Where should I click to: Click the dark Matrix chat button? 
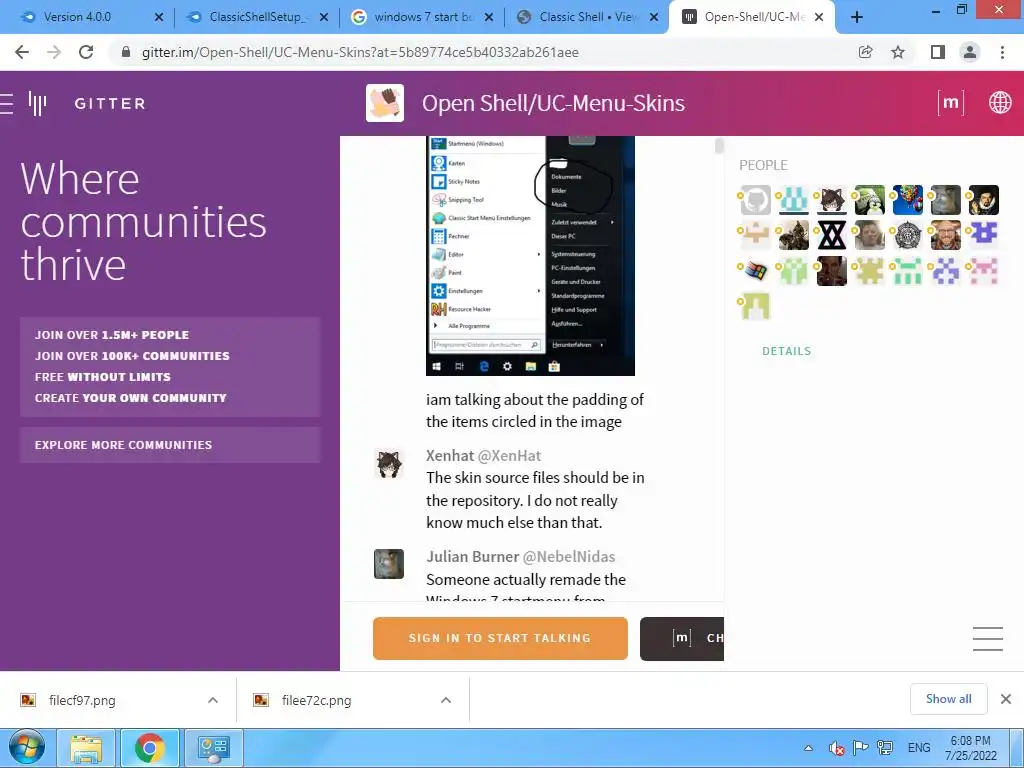pyautogui.click(x=682, y=639)
